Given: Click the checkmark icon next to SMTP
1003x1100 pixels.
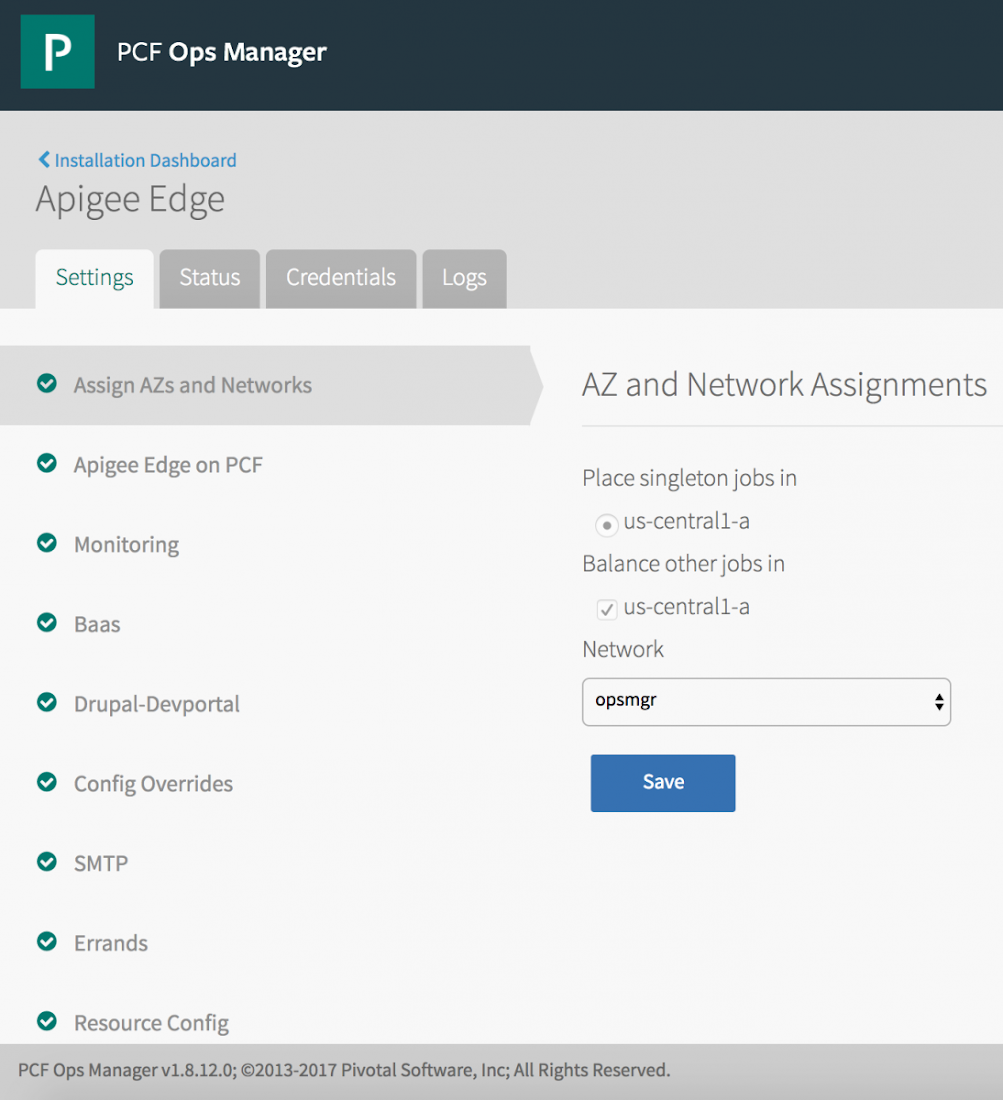Looking at the screenshot, I should click(x=46, y=862).
